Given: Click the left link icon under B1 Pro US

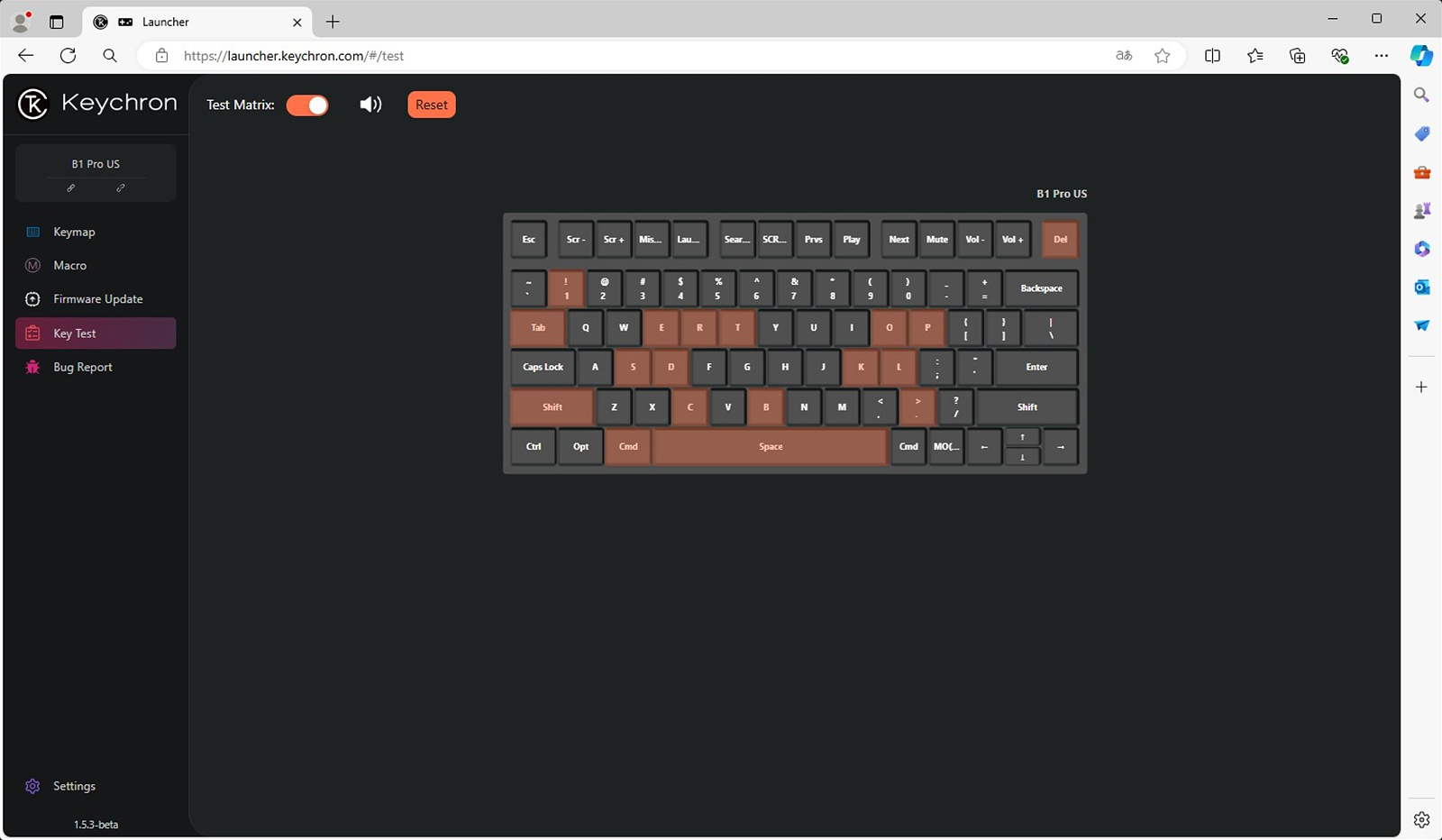Looking at the screenshot, I should point(71,188).
